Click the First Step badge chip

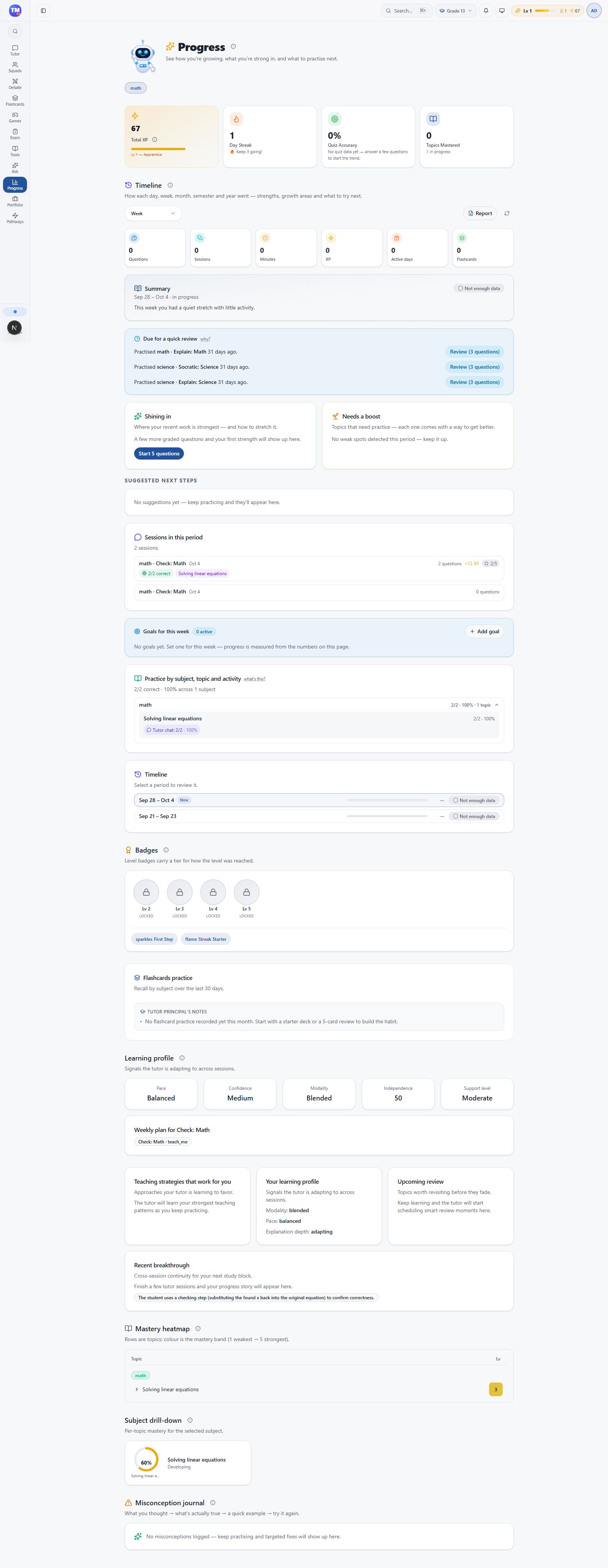[x=154, y=939]
